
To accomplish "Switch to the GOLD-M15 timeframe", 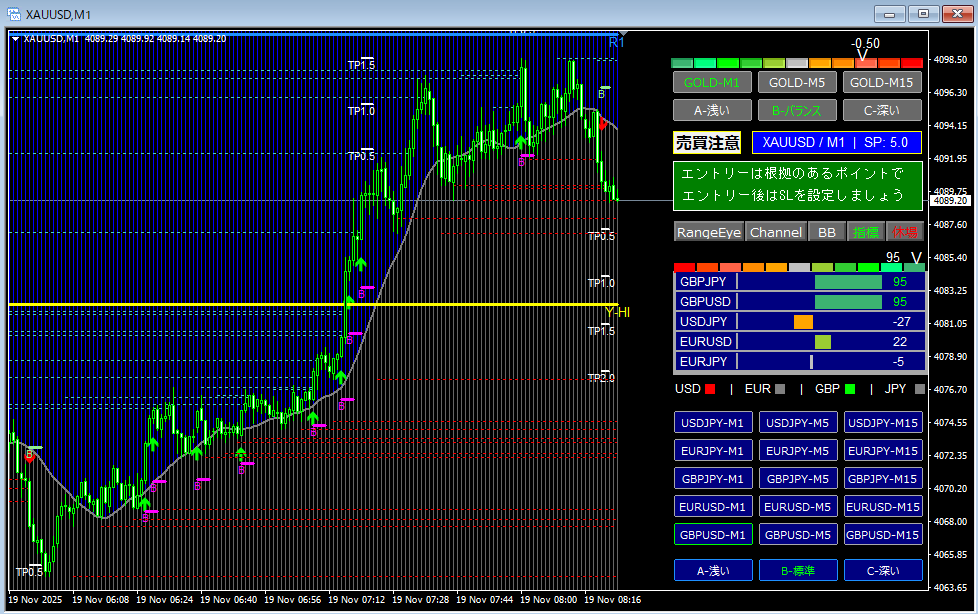I will [x=882, y=82].
